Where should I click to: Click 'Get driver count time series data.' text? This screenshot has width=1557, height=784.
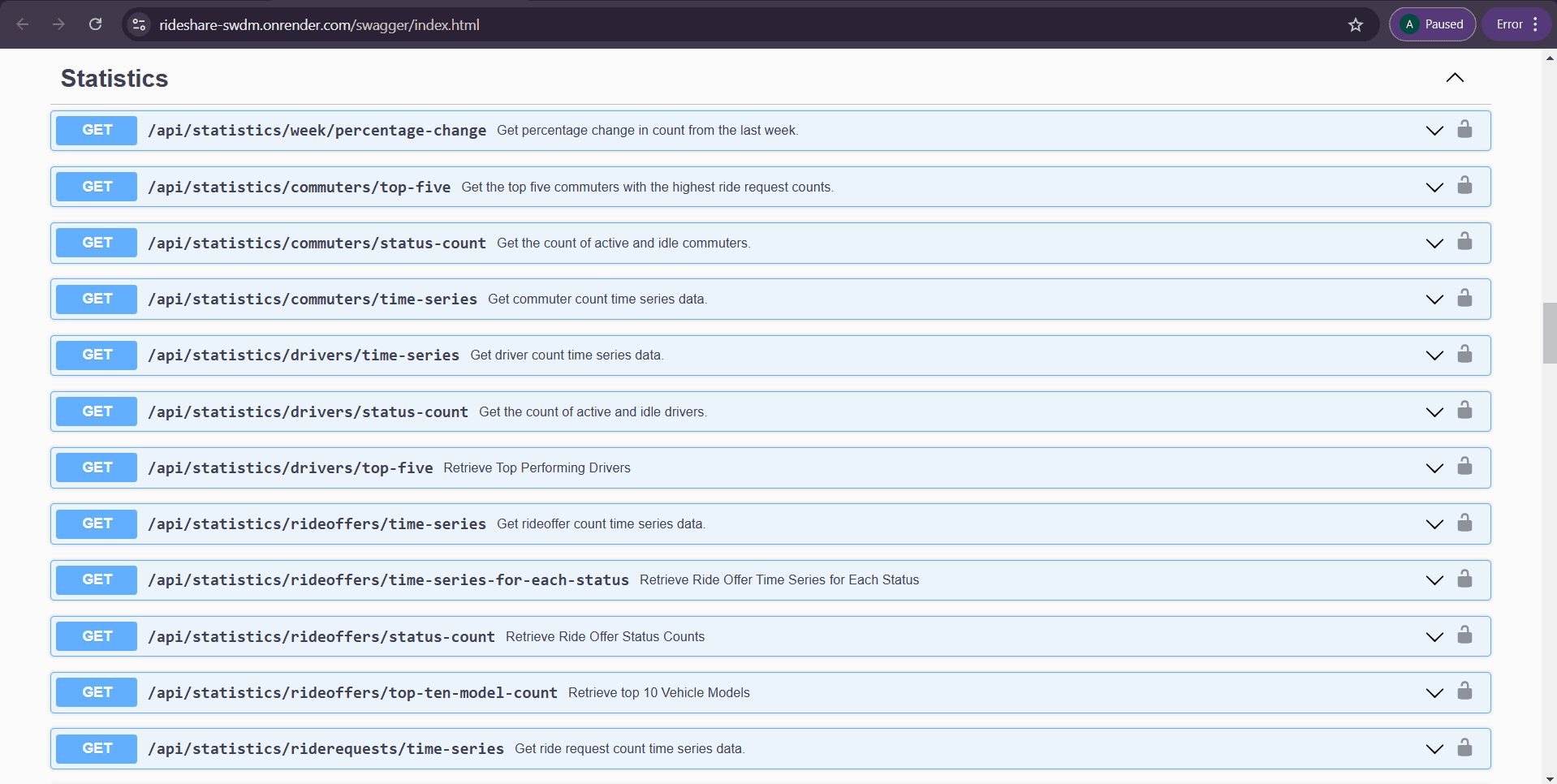pos(567,355)
